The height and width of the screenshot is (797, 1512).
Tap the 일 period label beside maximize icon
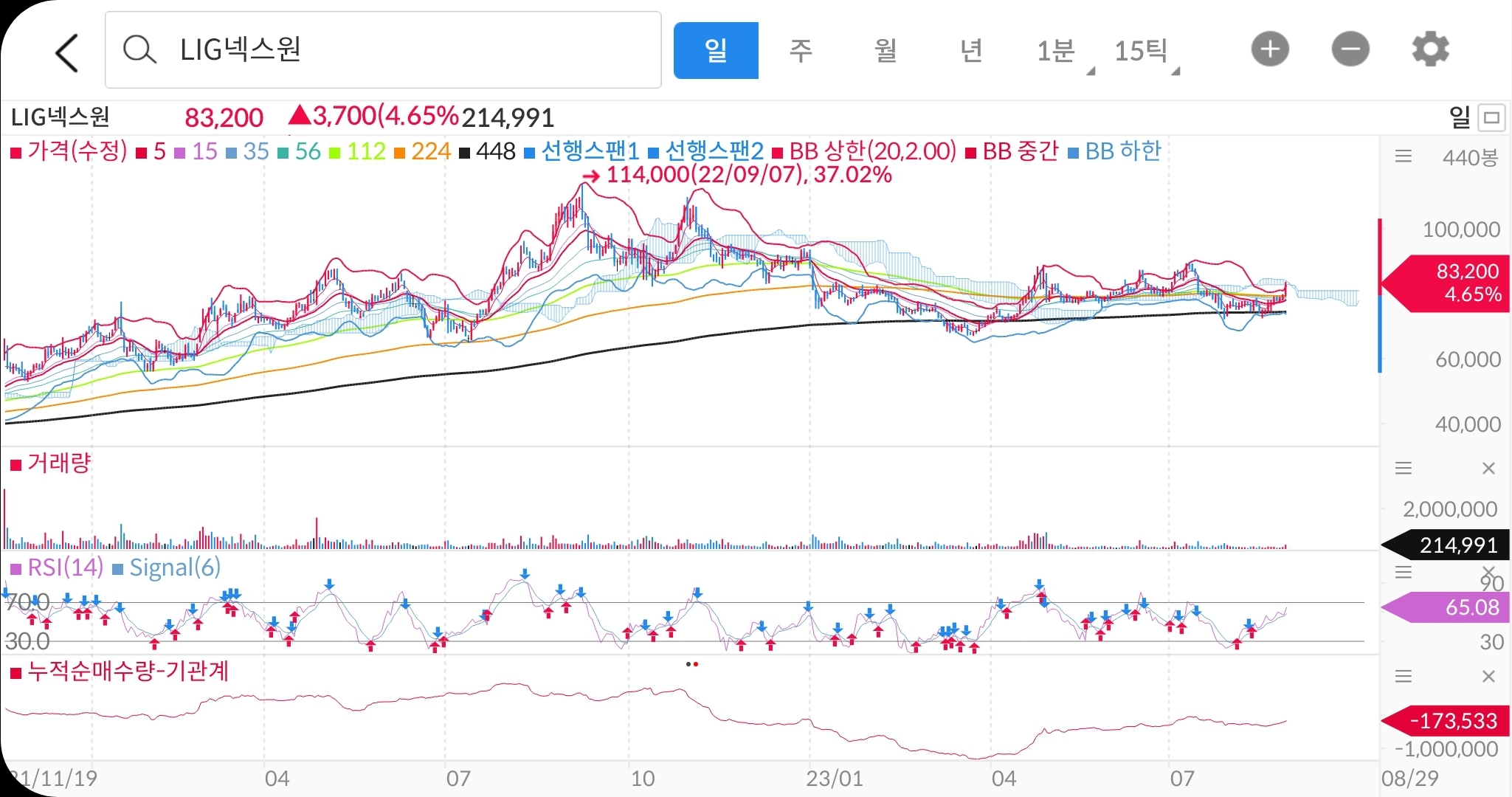tap(1460, 117)
